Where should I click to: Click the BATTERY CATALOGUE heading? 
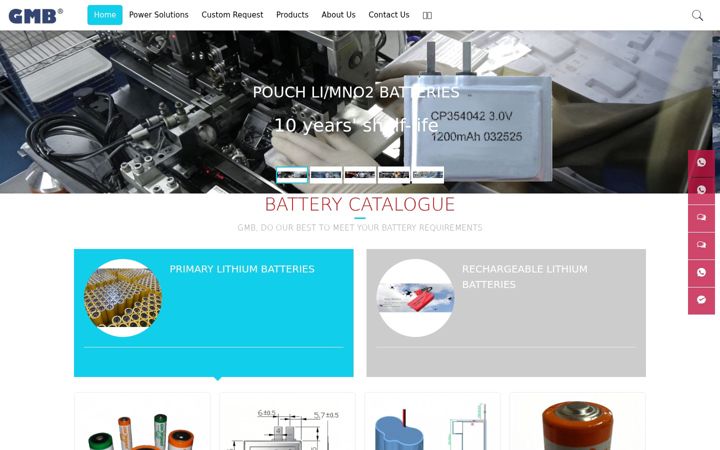[x=360, y=204]
